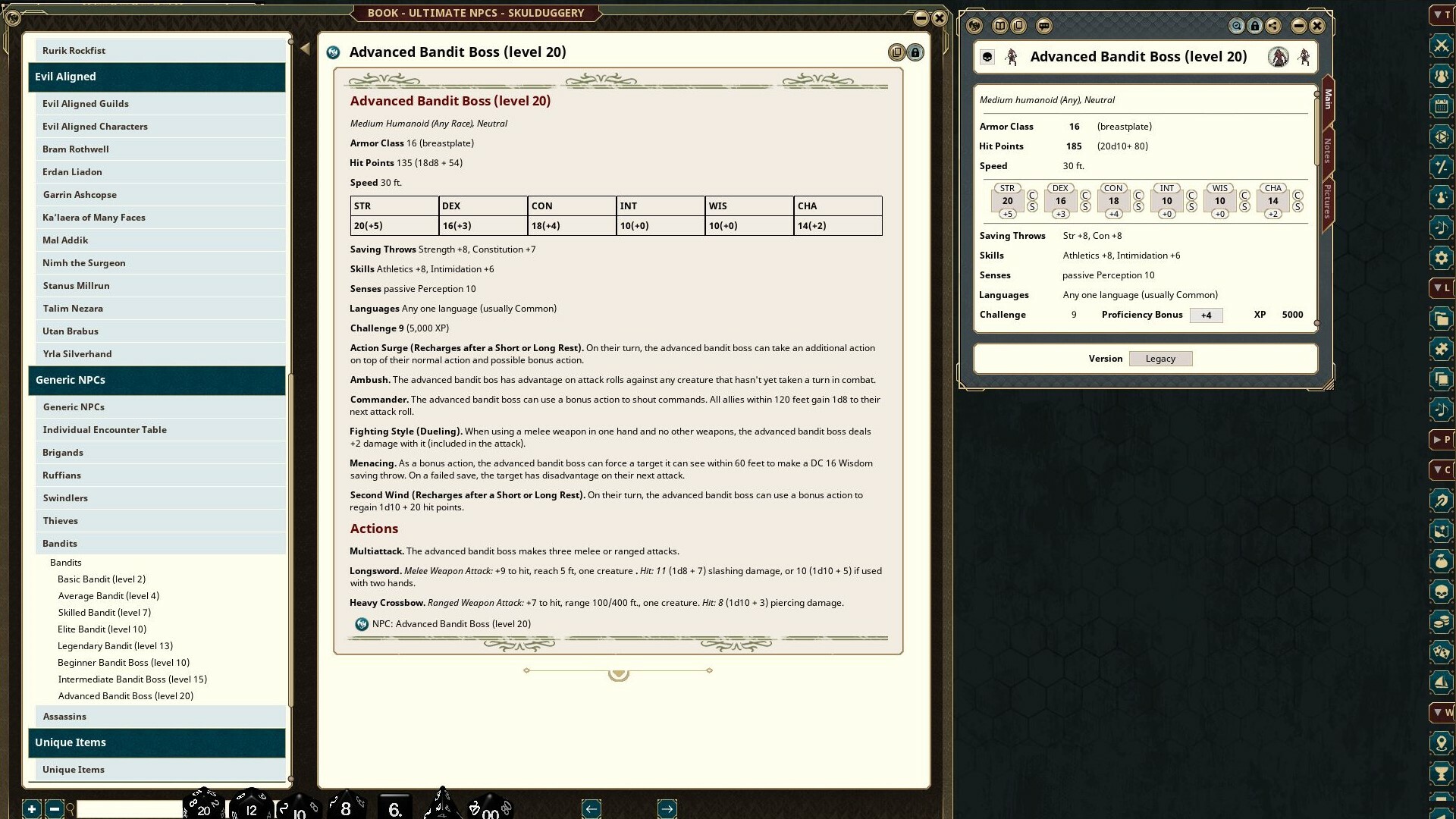Screen dimensions: 1456x819
Task: Open the Options gear icon in right sidebar
Action: [x=1442, y=259]
